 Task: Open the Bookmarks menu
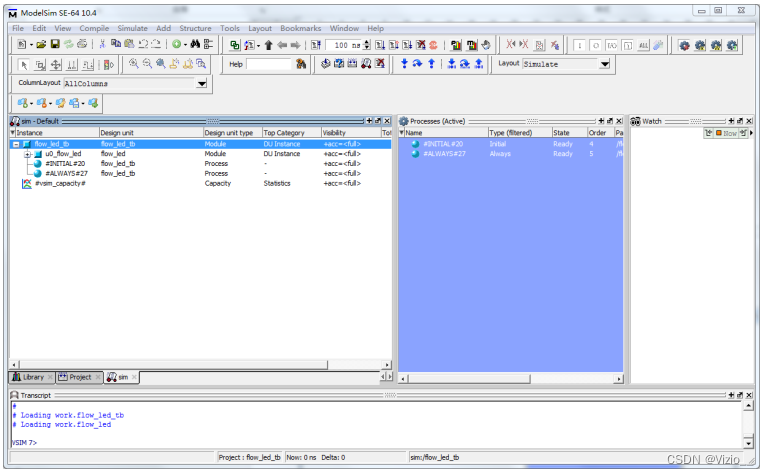[x=301, y=28]
